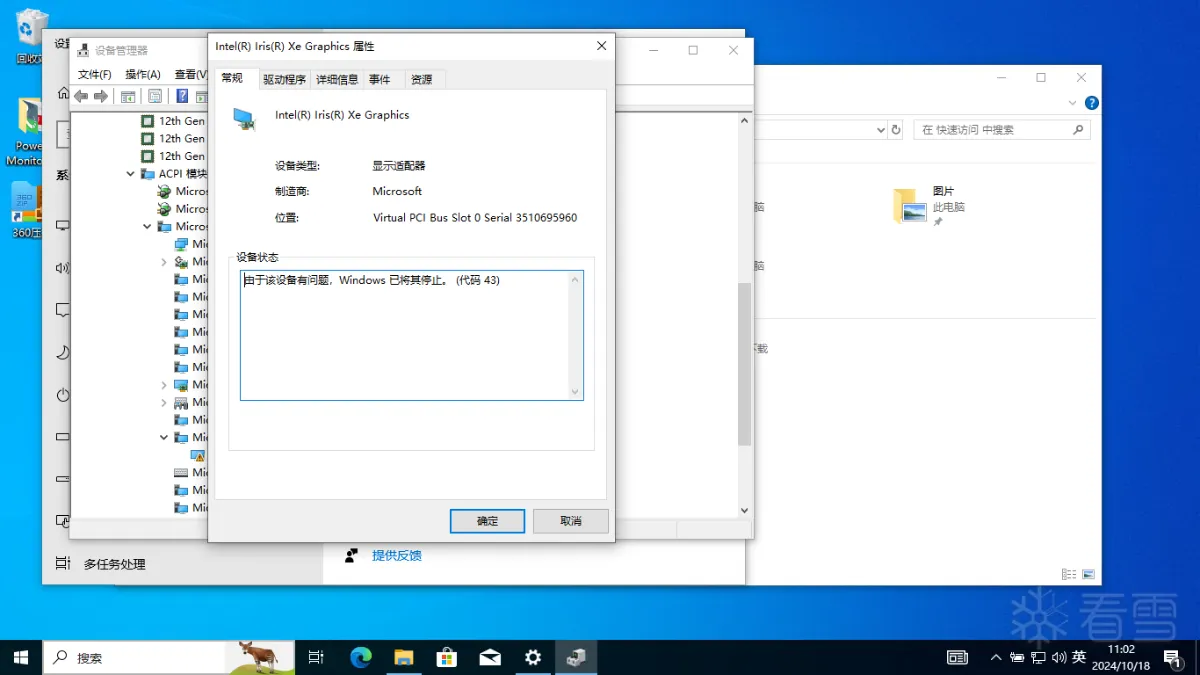1200x675 pixels.
Task: Open Power settings via the power icon in Settings sidebar
Action: (x=63, y=395)
